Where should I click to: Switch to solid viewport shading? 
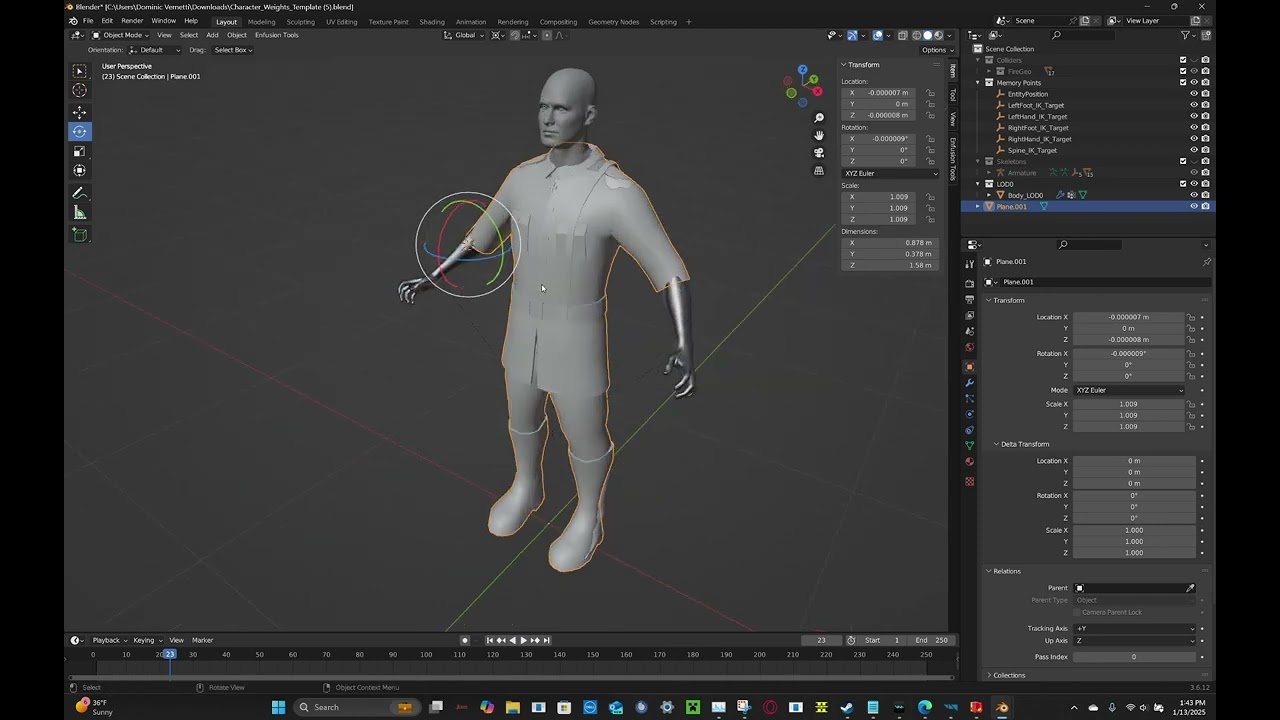927,35
